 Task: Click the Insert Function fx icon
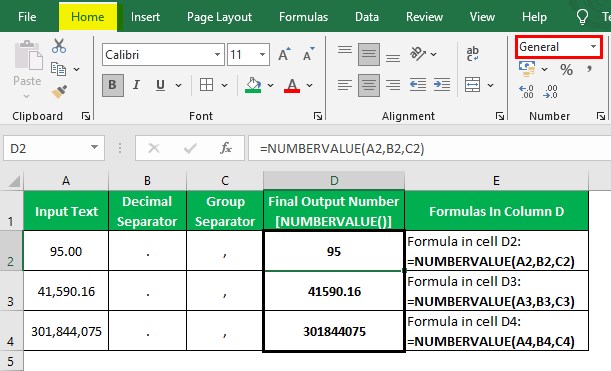(x=226, y=148)
